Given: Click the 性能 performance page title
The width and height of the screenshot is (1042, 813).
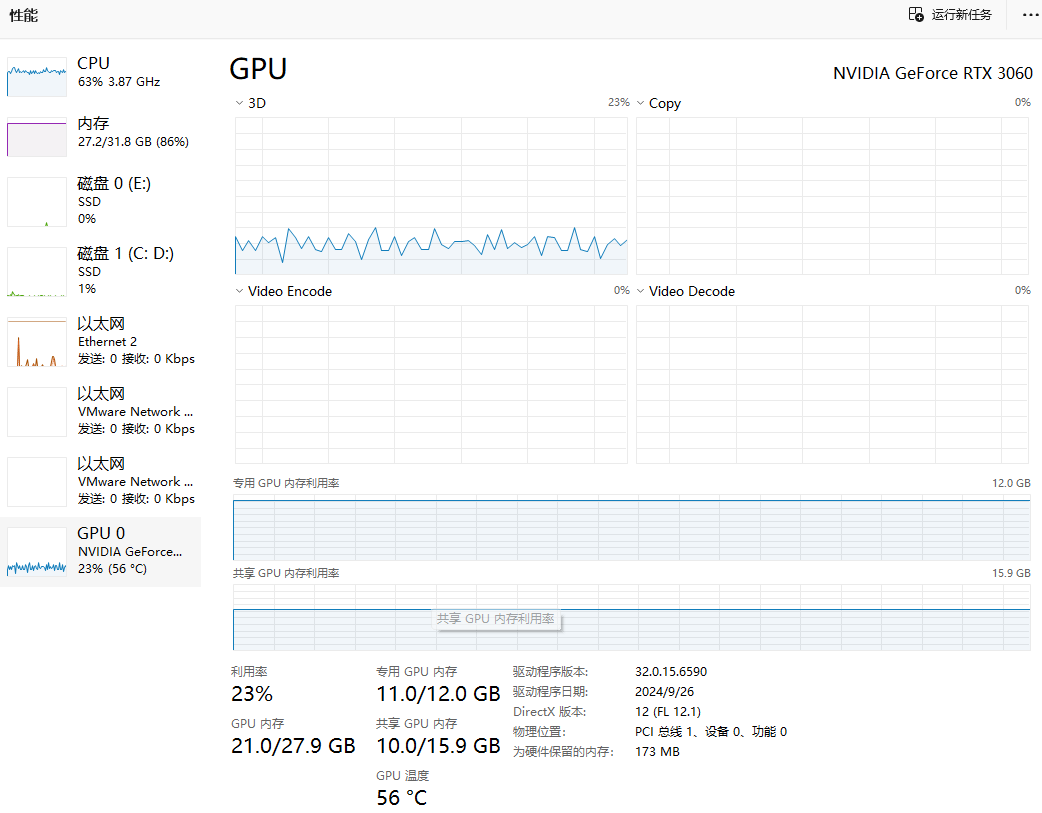Looking at the screenshot, I should (24, 17).
